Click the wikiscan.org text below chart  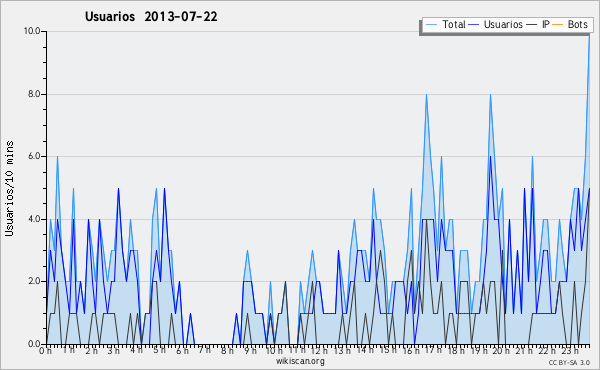(x=300, y=361)
